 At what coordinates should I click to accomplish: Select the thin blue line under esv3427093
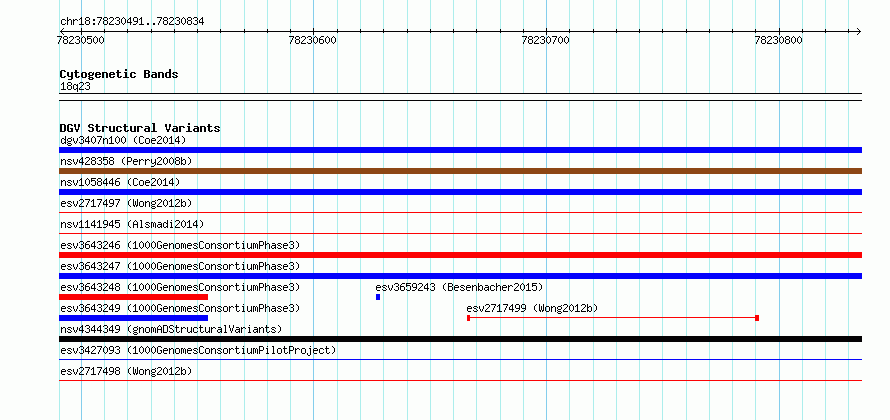pyautogui.click(x=460, y=359)
